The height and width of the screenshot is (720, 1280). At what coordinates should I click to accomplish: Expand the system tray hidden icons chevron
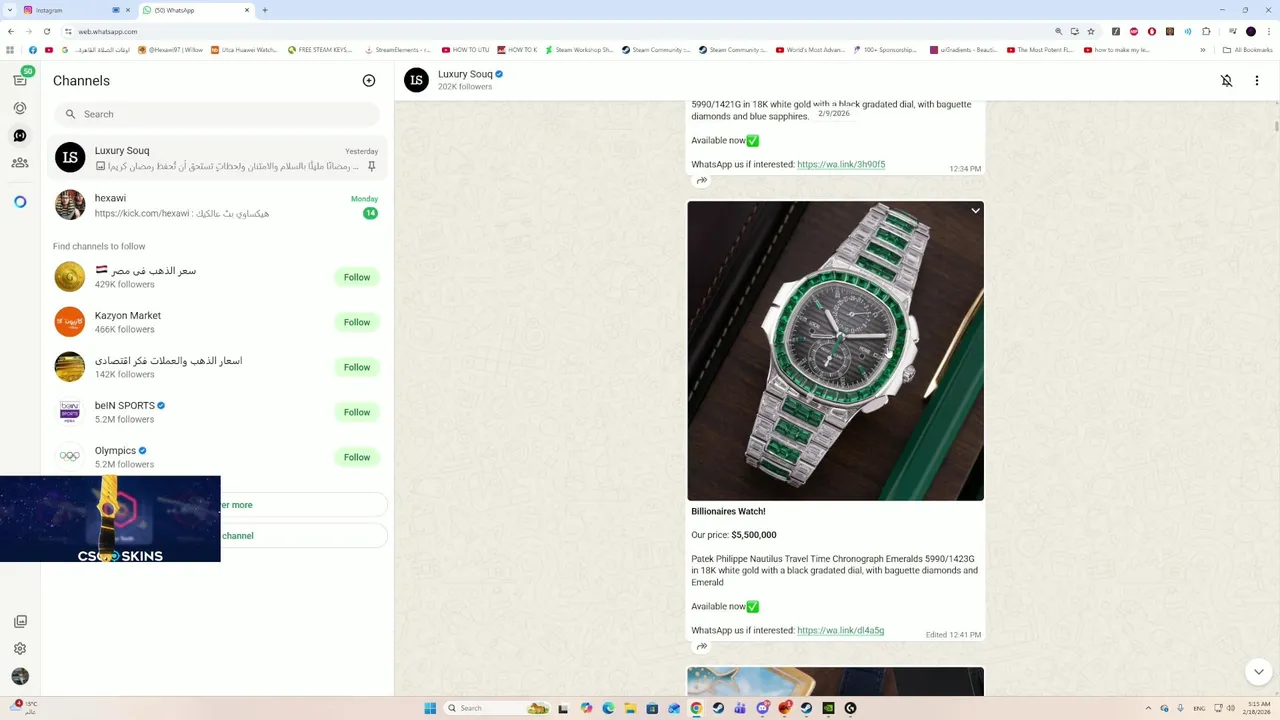click(1148, 708)
